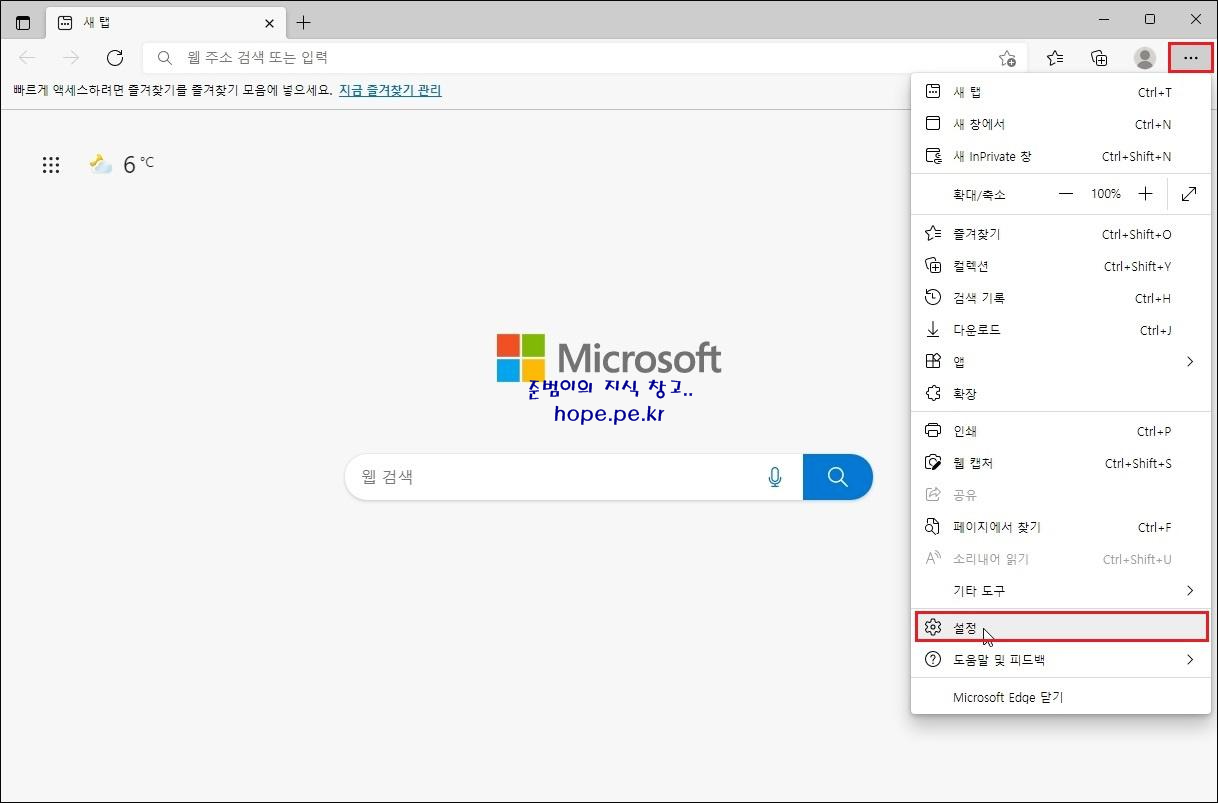Open the profile avatar icon

coord(1145,58)
